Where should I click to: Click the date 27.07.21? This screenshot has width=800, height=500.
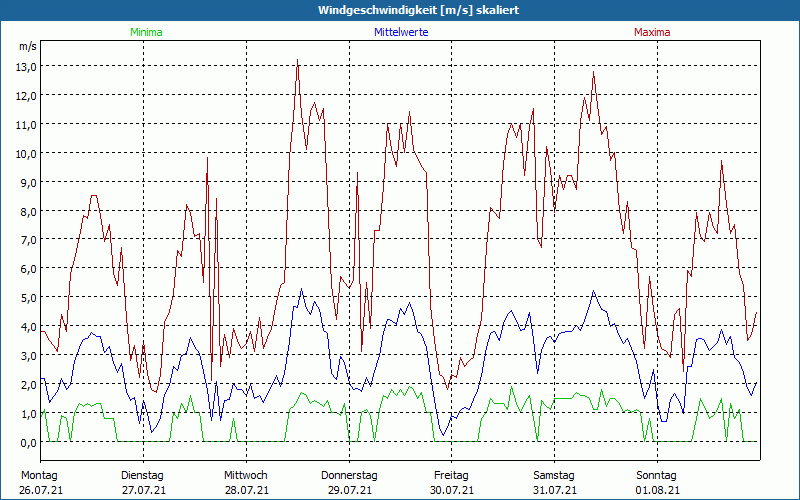pos(144,490)
